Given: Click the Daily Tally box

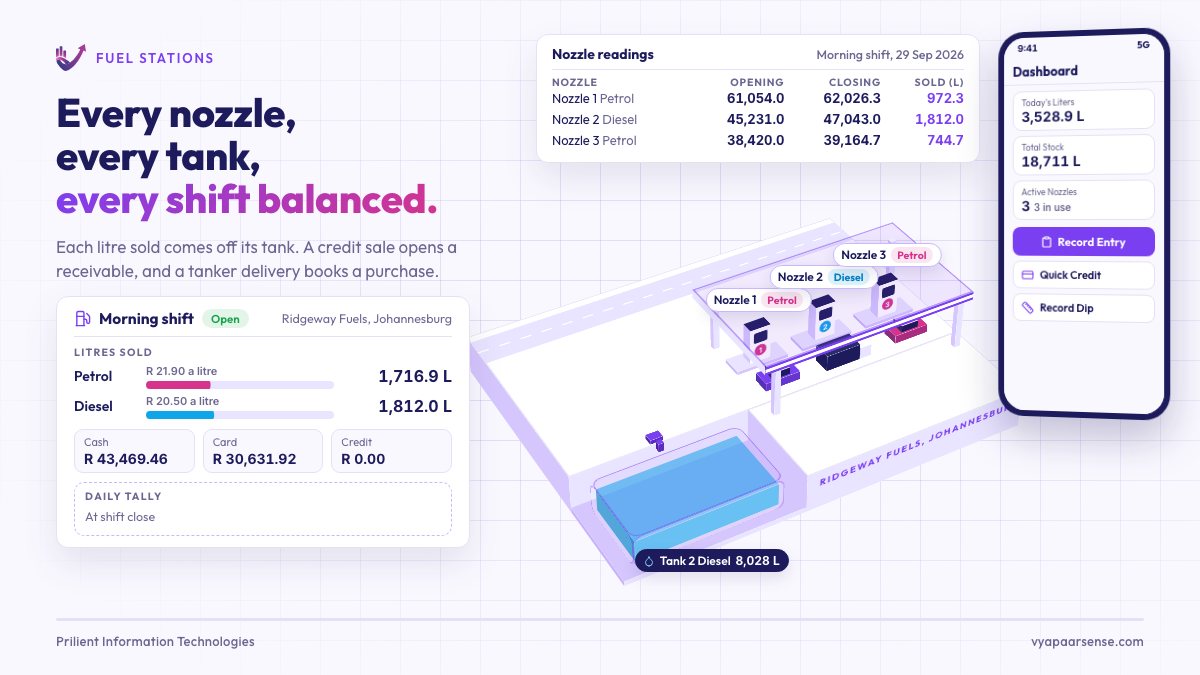Looking at the screenshot, I should tap(263, 509).
